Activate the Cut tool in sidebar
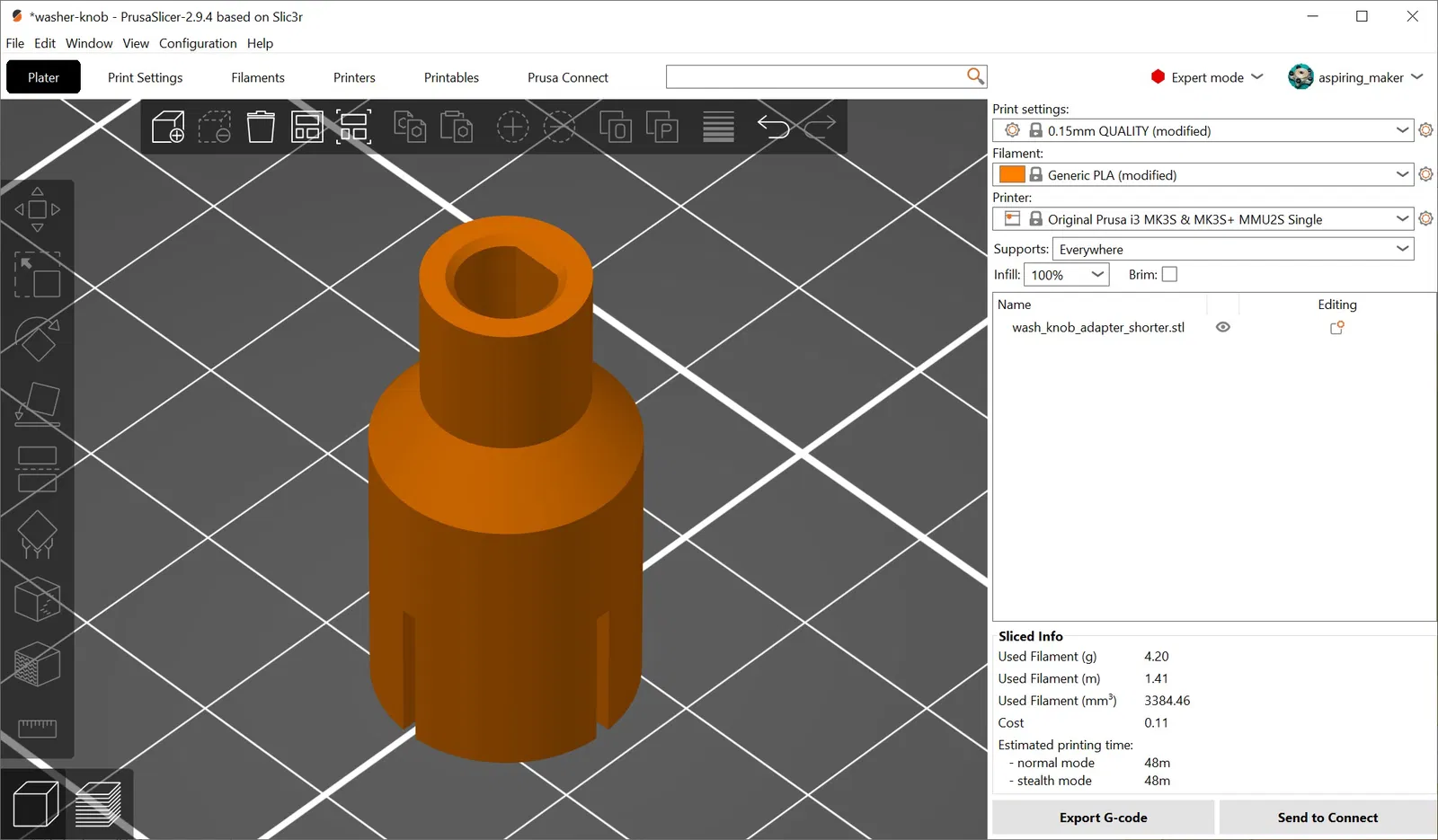The width and height of the screenshot is (1438, 840). click(x=37, y=469)
